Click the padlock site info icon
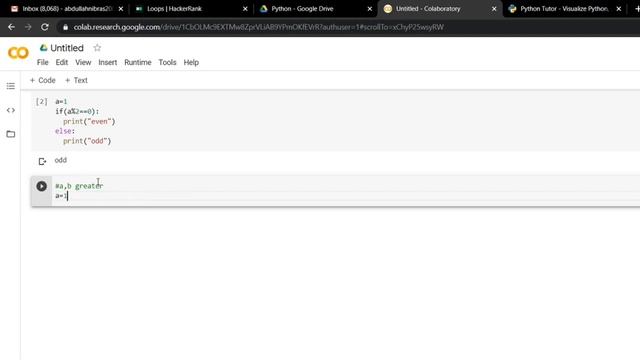This screenshot has height=360, width=640. 65,27
